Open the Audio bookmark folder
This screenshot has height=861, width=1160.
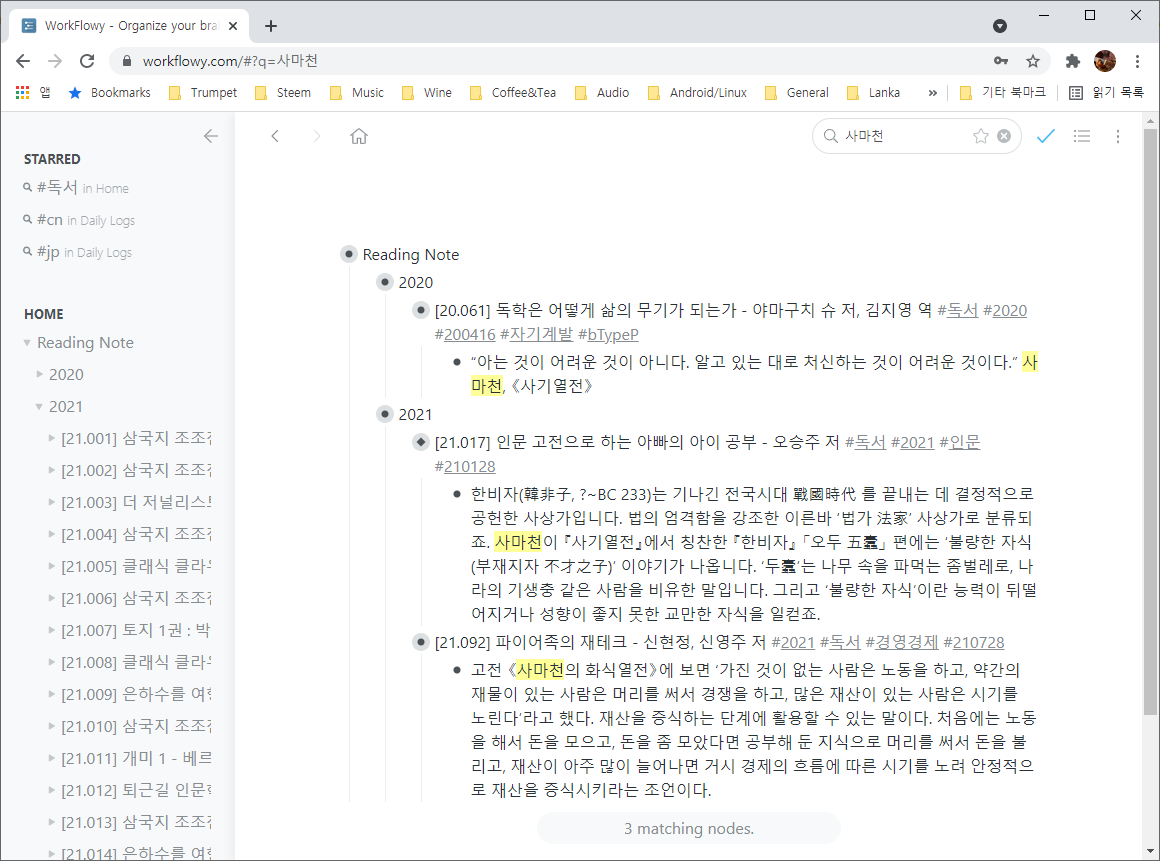coord(602,92)
